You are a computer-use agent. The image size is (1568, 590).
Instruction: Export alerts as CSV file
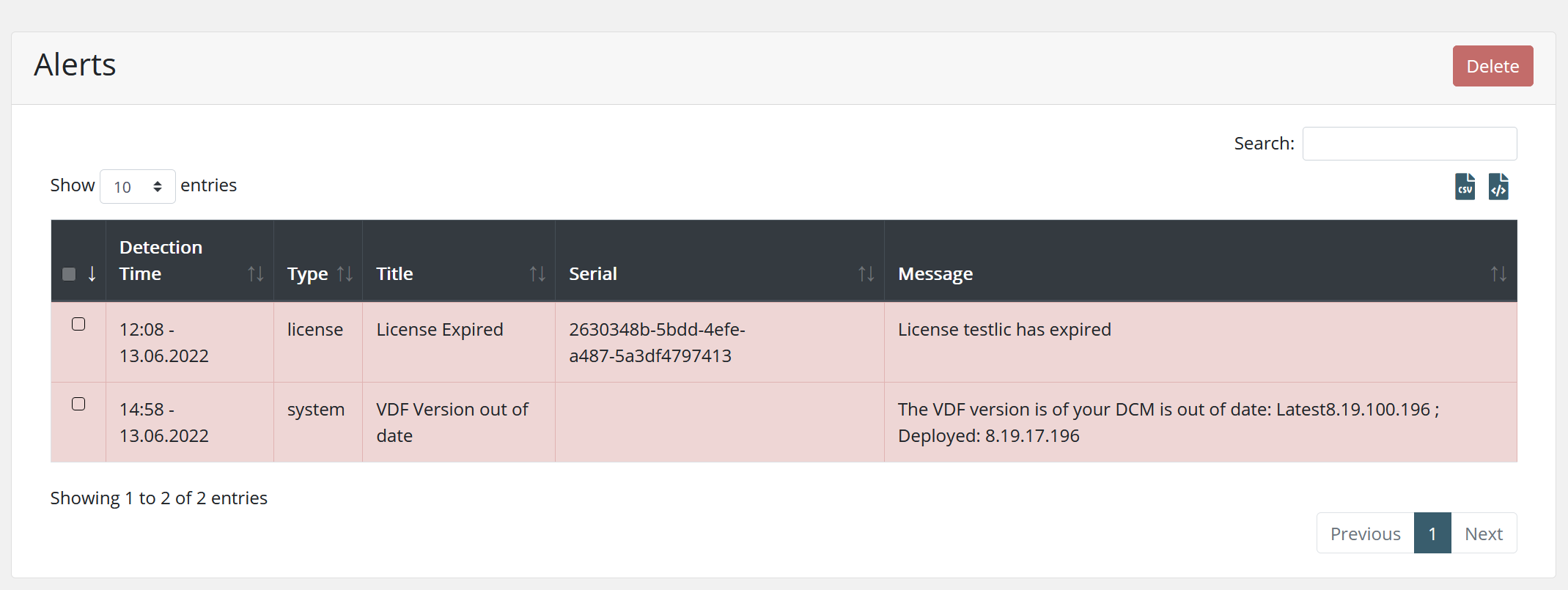point(1465,187)
